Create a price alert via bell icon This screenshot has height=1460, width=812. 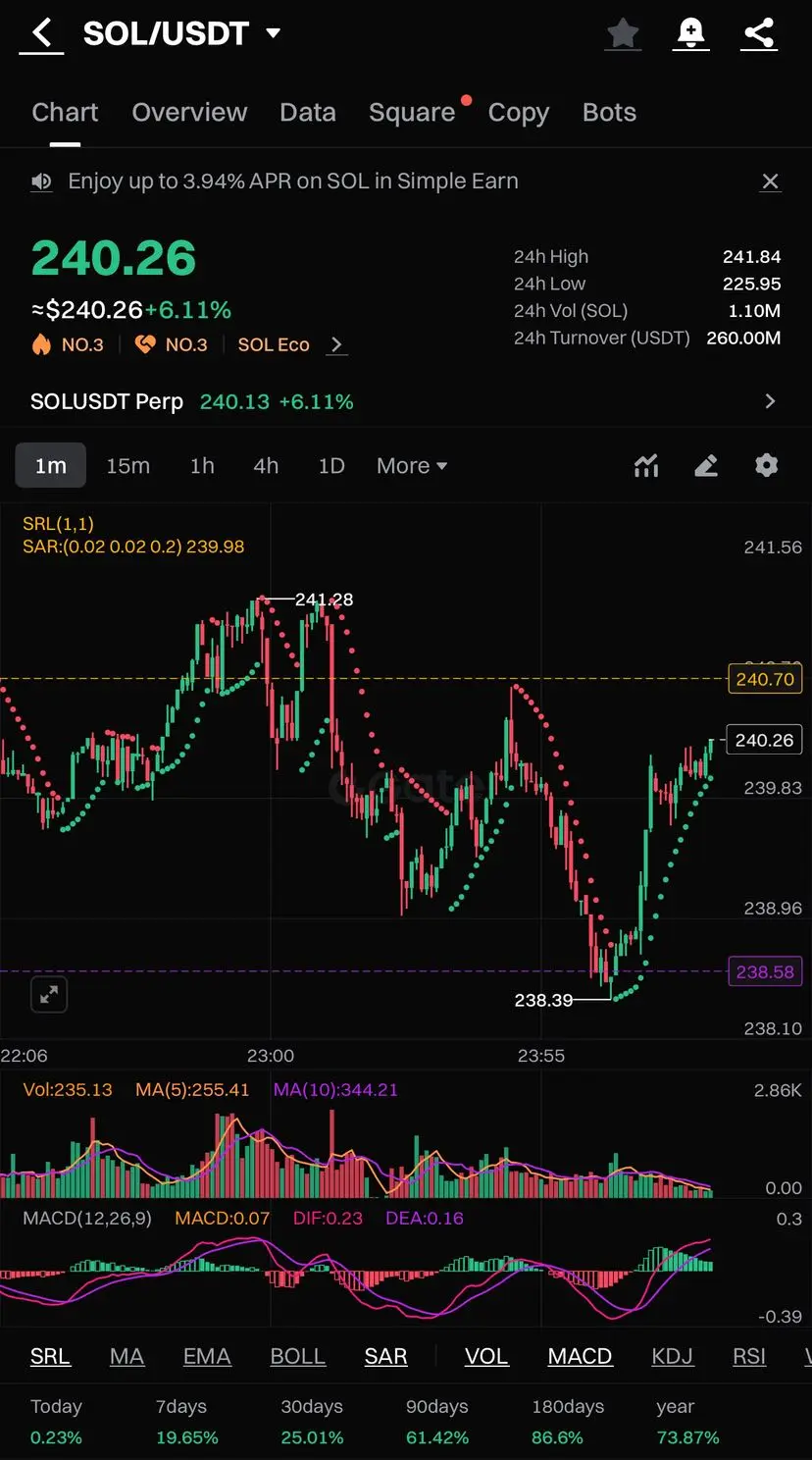click(x=691, y=33)
